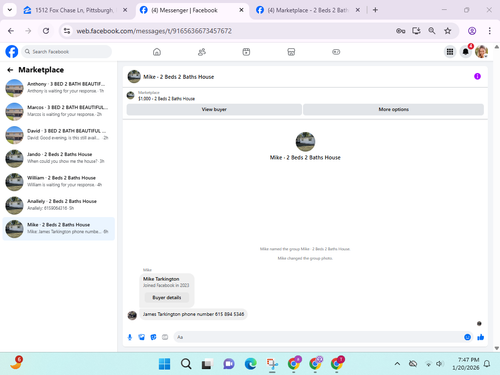Click the message text input field
500x375 pixels.
tap(317, 337)
